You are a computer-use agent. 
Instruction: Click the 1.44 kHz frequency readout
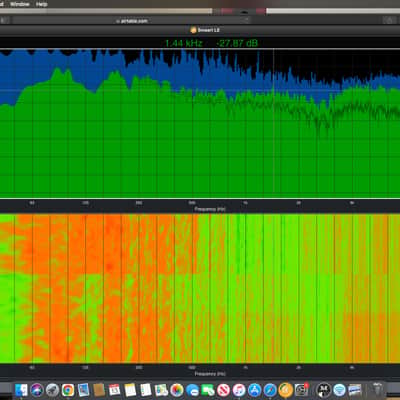tap(184, 43)
